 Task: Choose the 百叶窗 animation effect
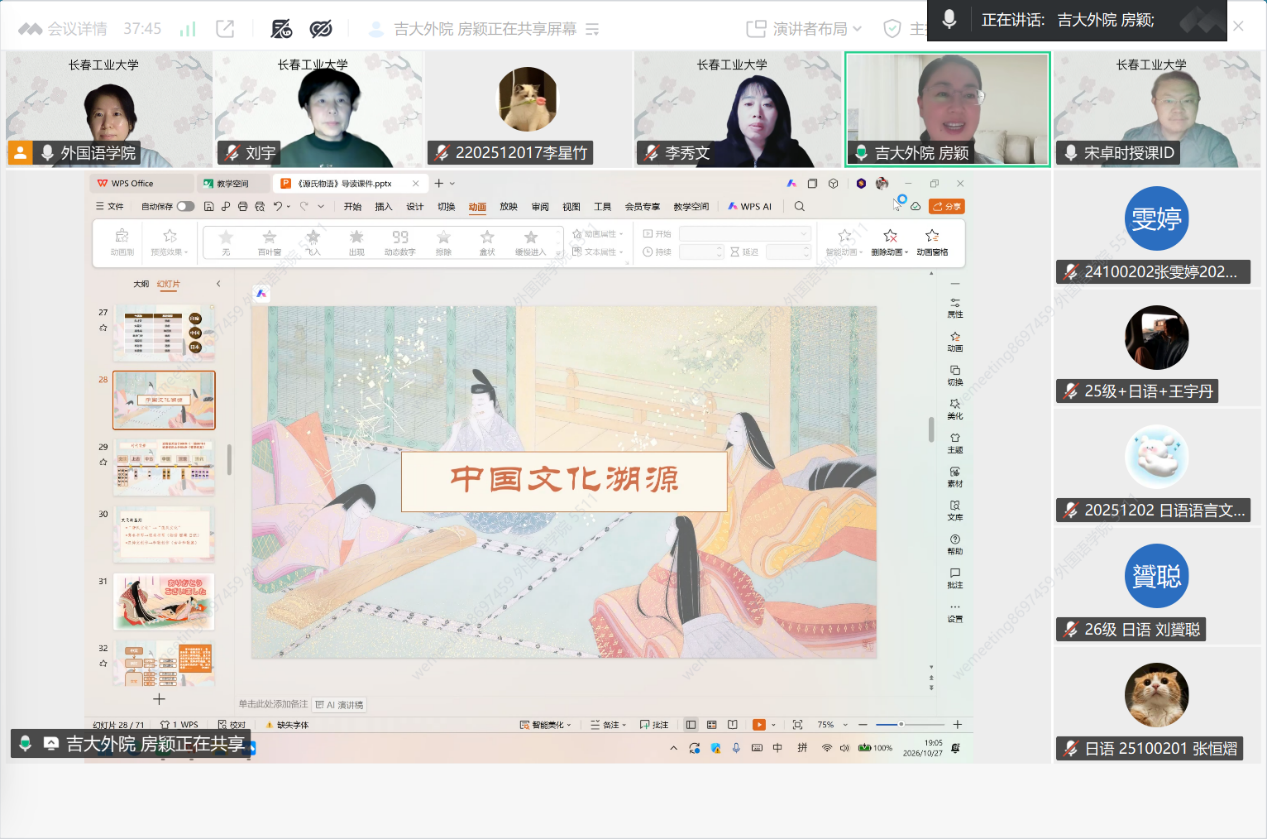click(x=269, y=242)
